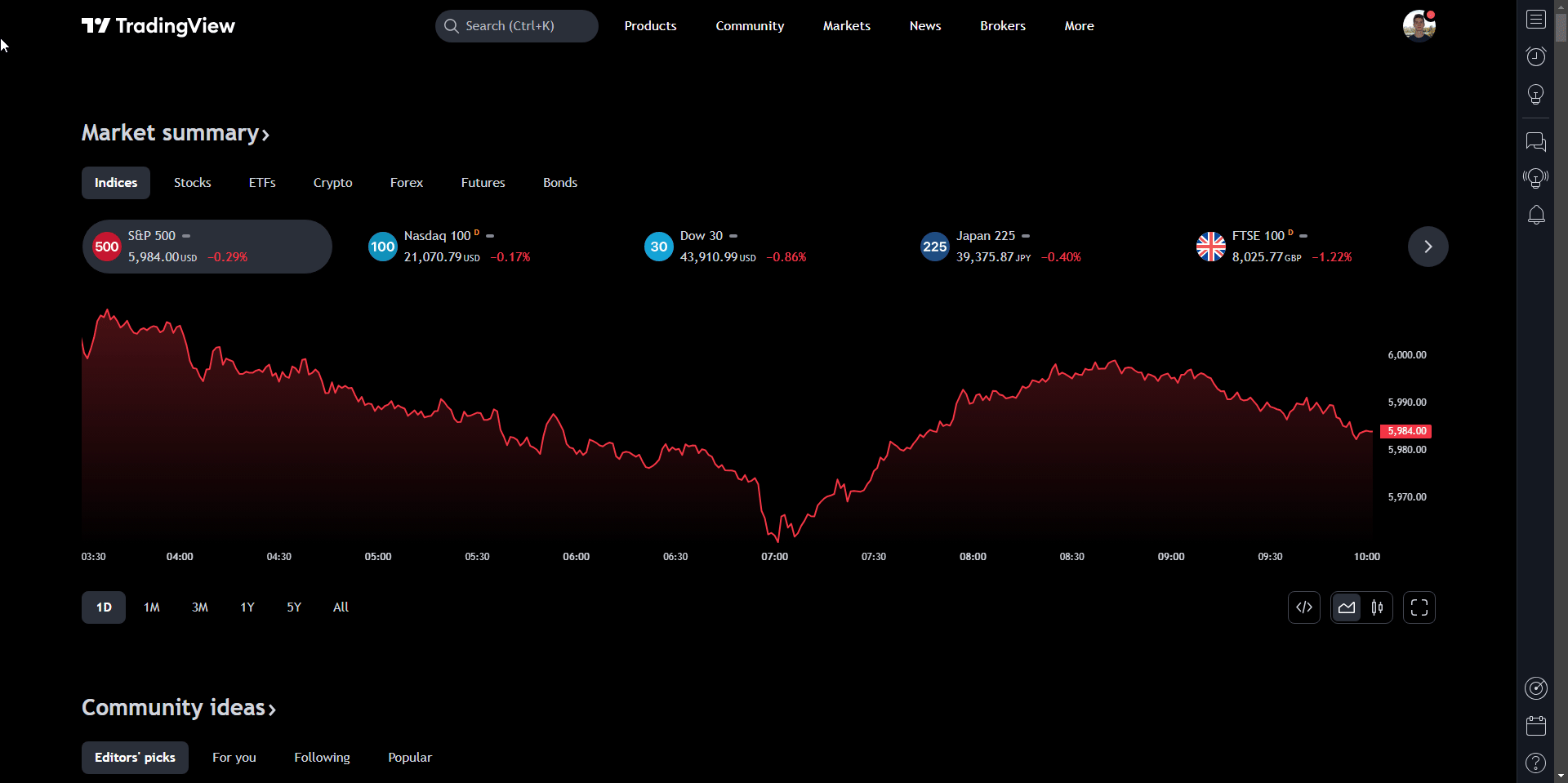Open the Community menu

750,26
